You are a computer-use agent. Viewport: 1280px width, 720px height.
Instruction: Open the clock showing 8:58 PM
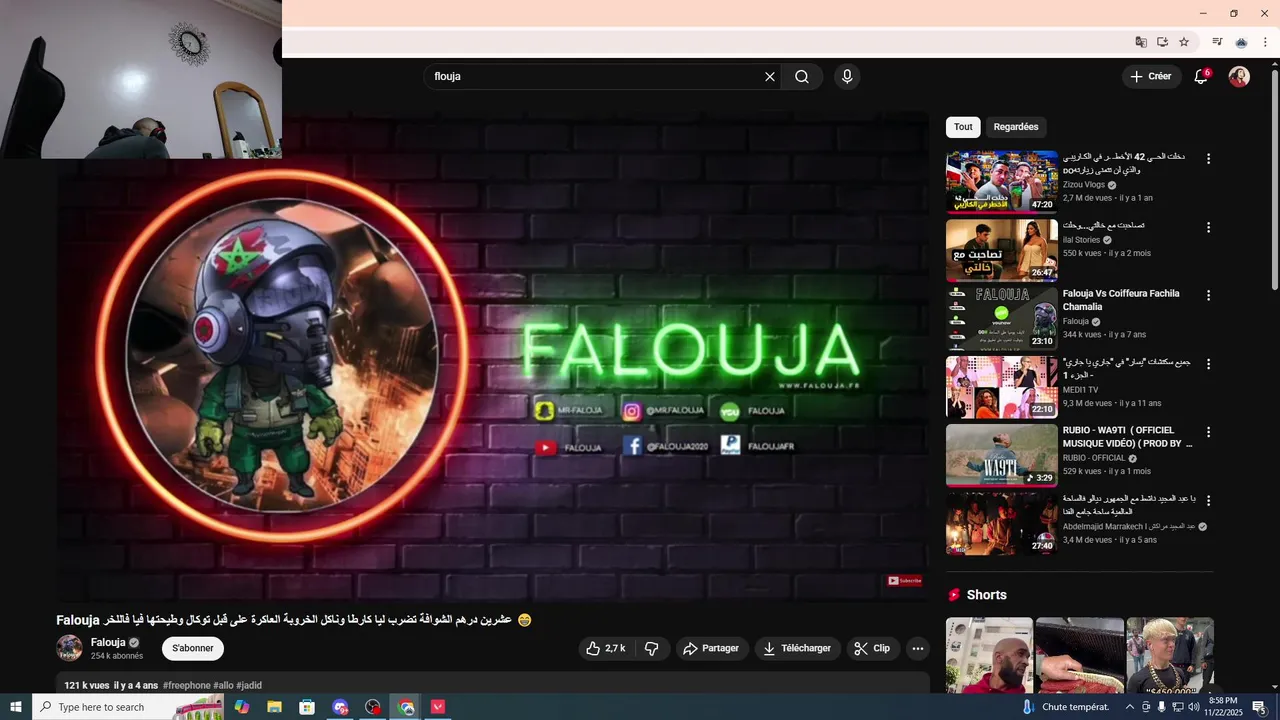[x=1223, y=707]
